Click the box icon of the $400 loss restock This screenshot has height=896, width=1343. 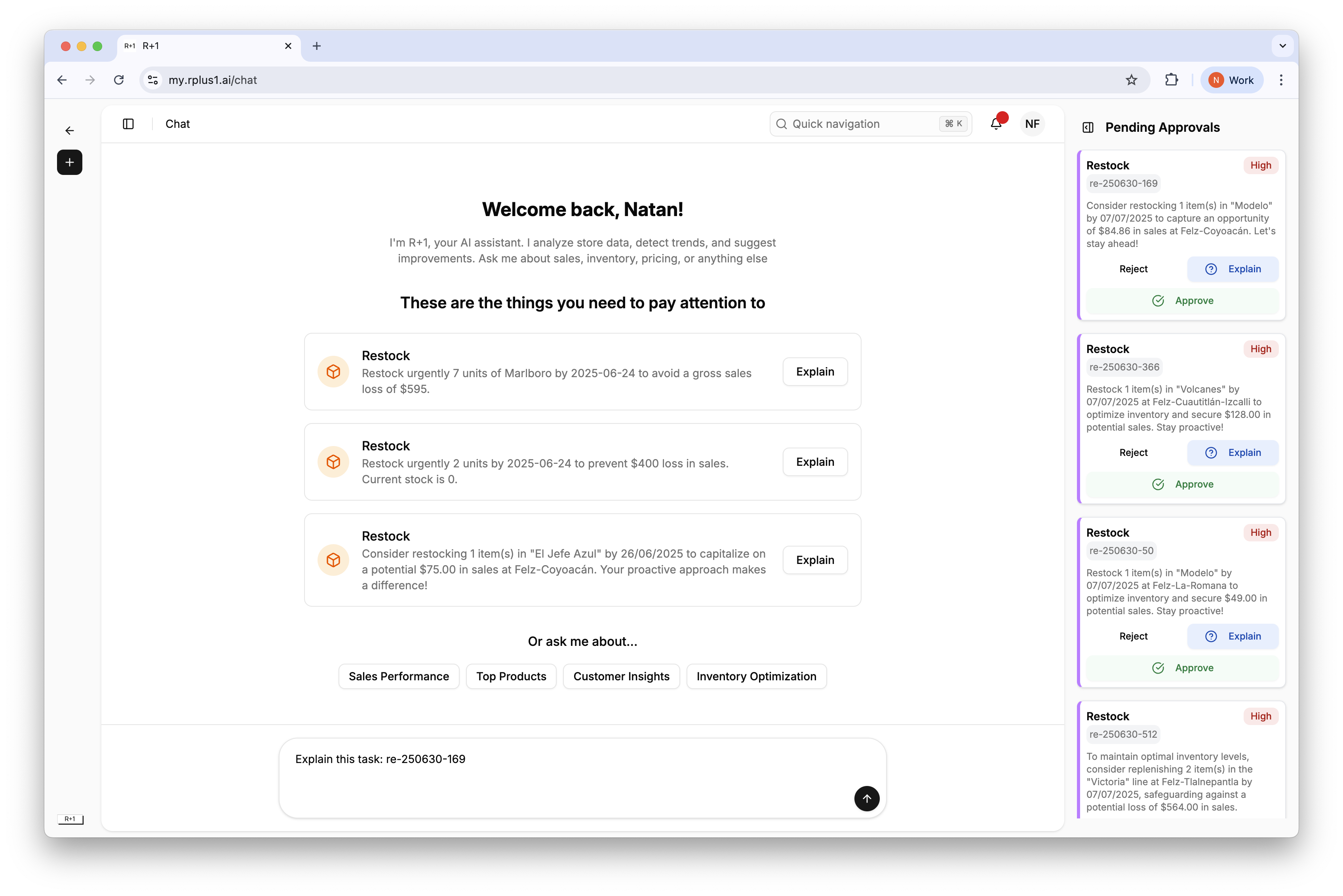pos(333,462)
